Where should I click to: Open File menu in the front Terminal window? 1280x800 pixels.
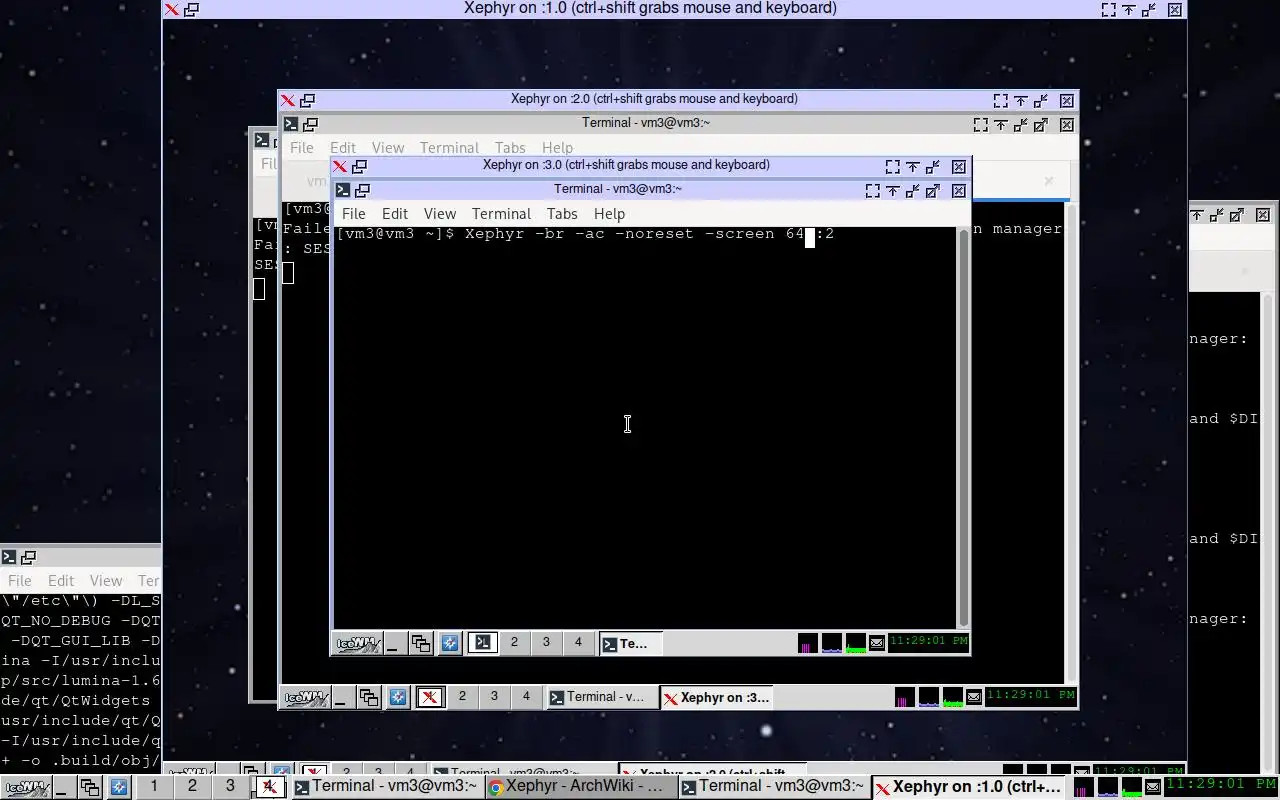(353, 214)
